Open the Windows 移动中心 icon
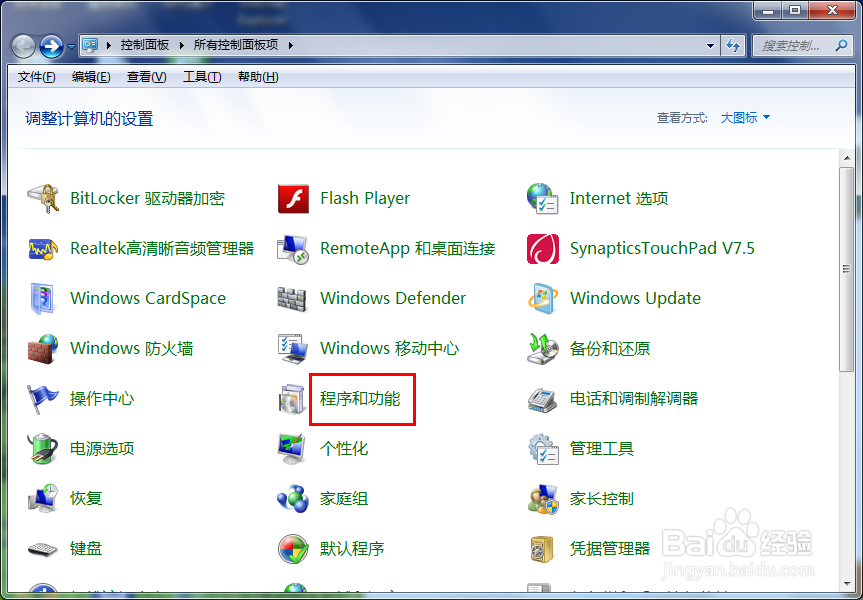 293,349
